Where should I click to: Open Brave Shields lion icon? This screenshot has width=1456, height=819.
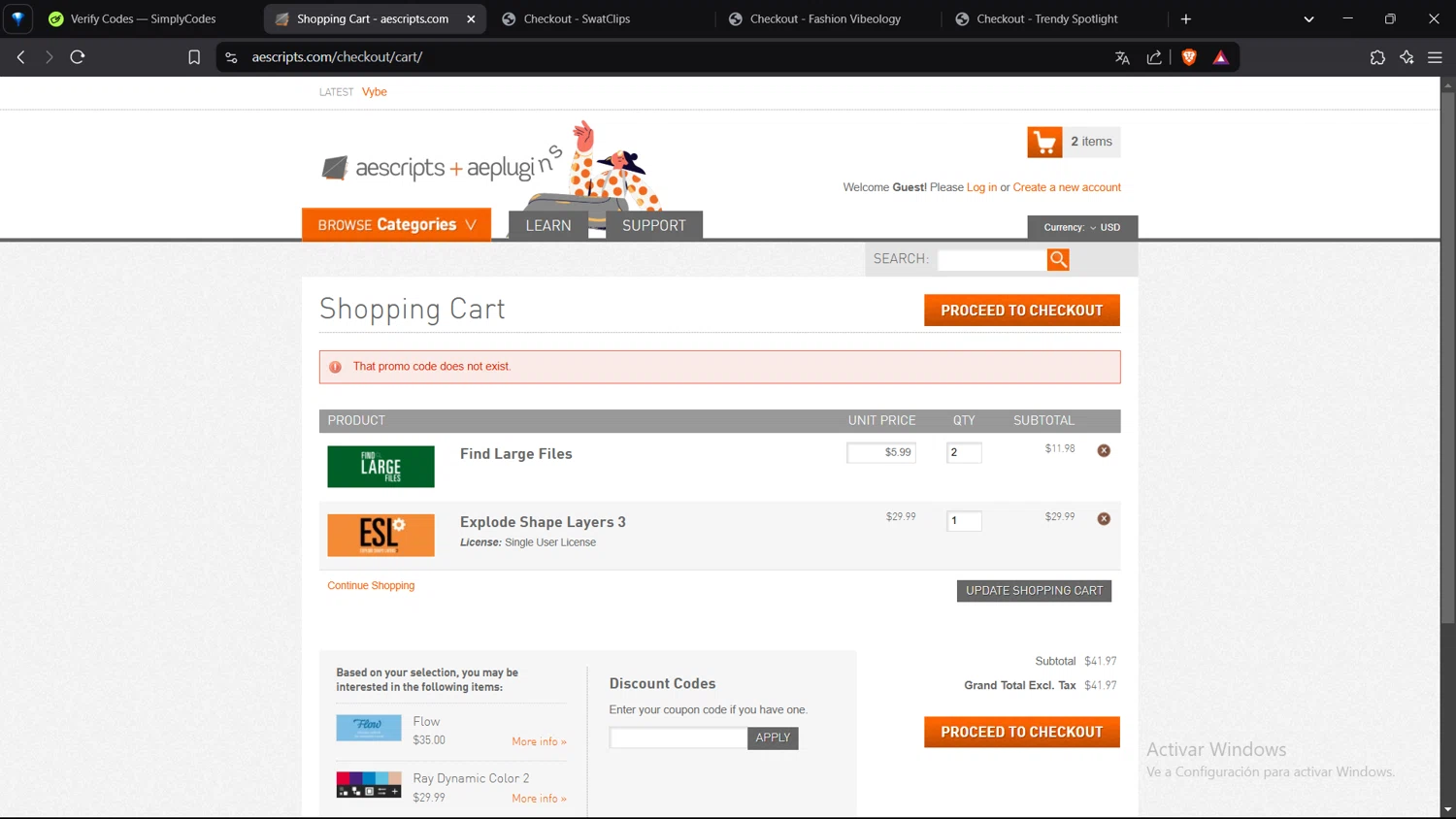point(1189,57)
